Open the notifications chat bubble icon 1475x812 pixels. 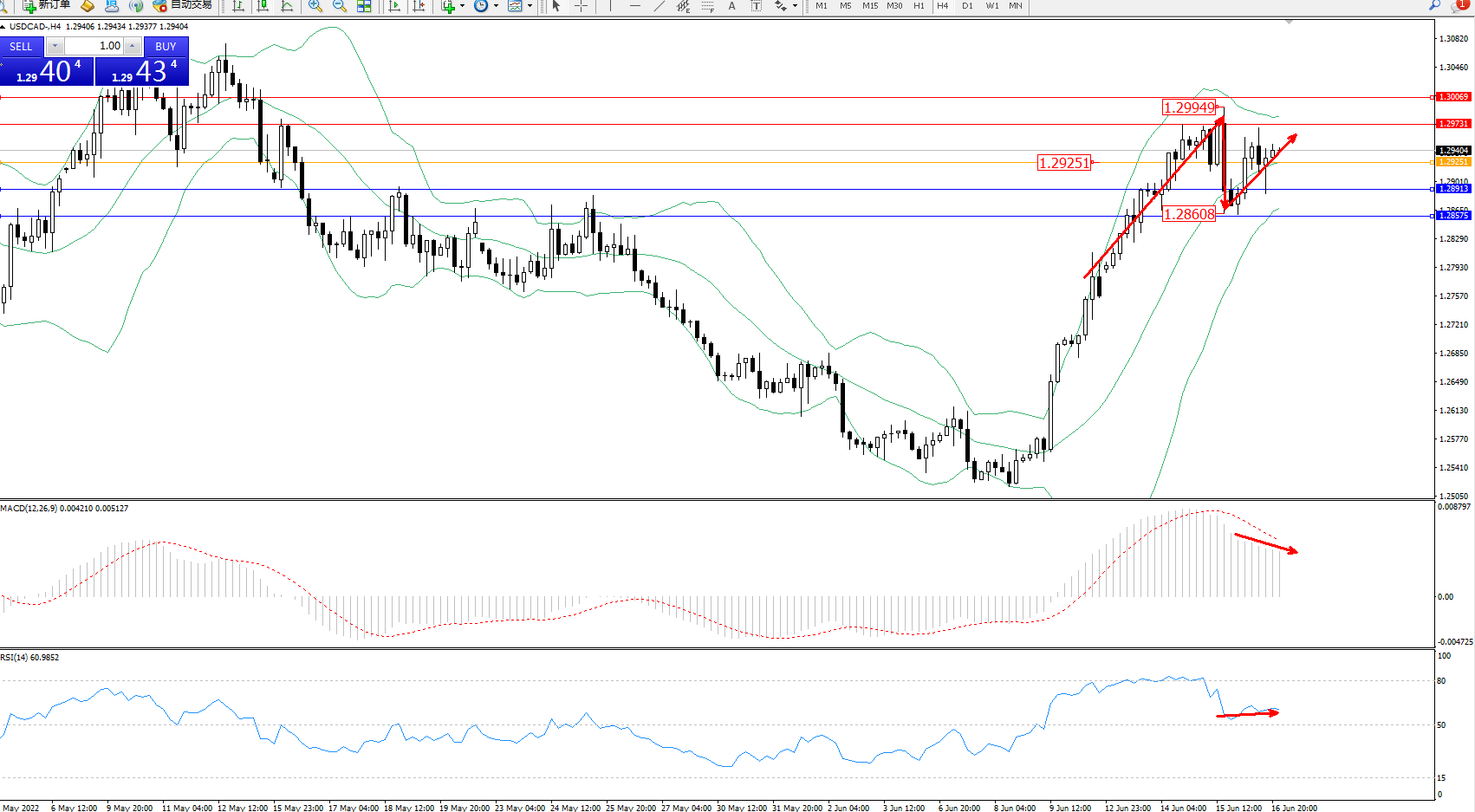pyautogui.click(x=1458, y=6)
